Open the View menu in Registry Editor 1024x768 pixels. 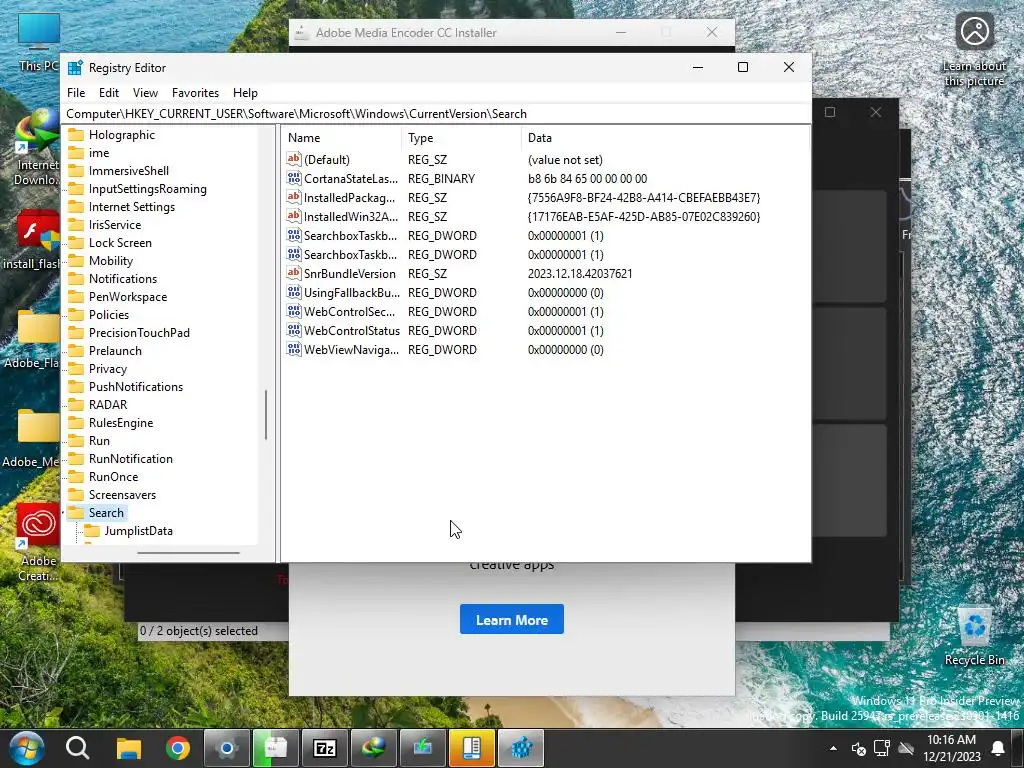coord(145,93)
